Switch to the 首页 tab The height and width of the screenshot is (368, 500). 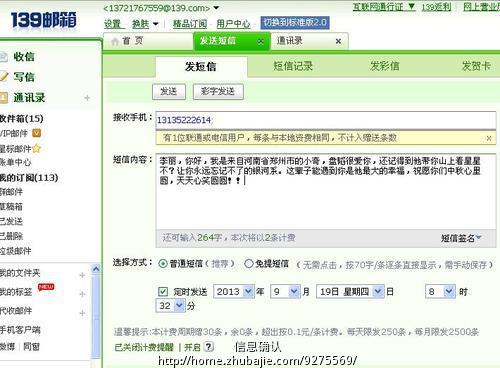148,41
